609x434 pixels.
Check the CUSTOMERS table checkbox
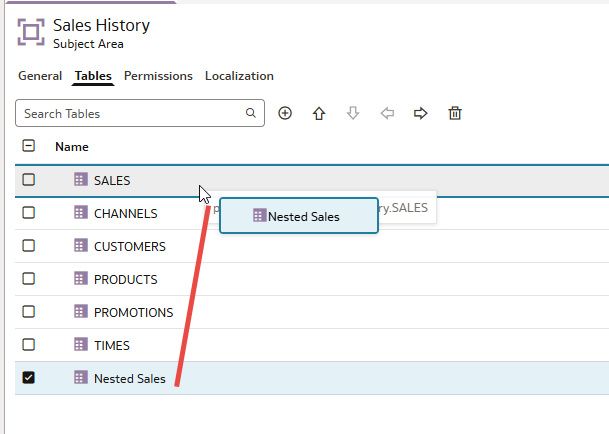tap(29, 246)
